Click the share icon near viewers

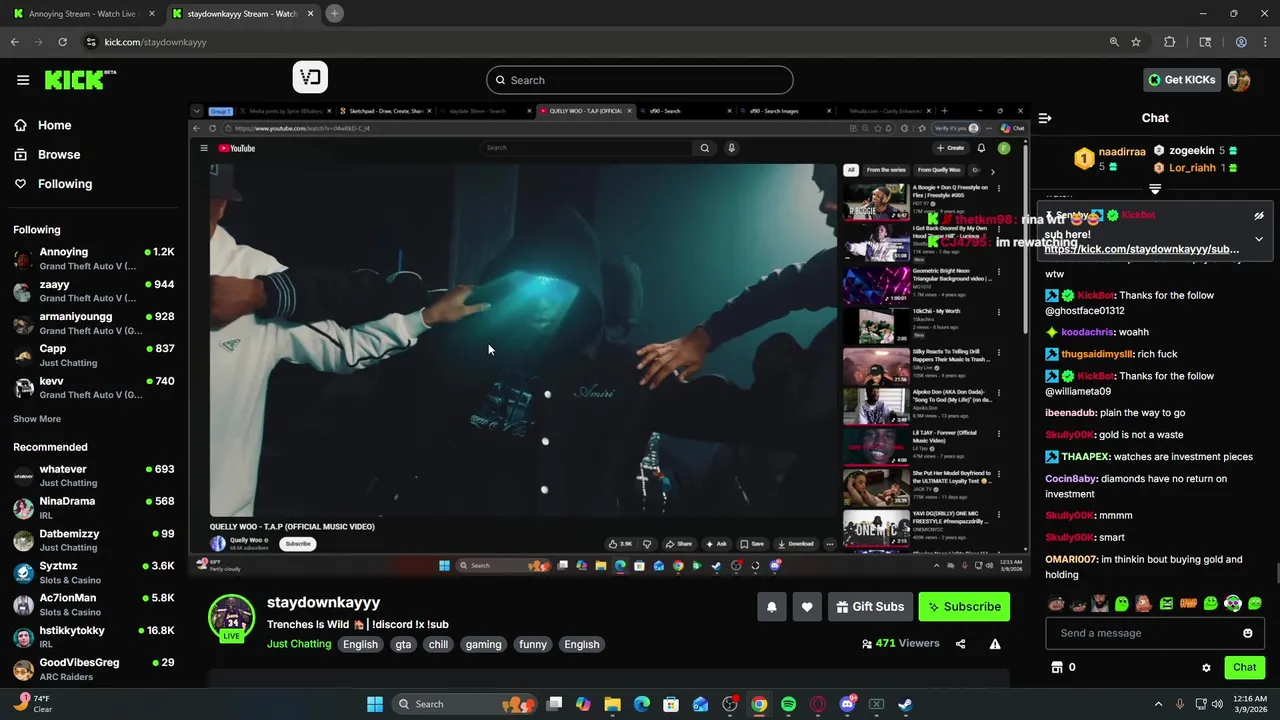(960, 644)
